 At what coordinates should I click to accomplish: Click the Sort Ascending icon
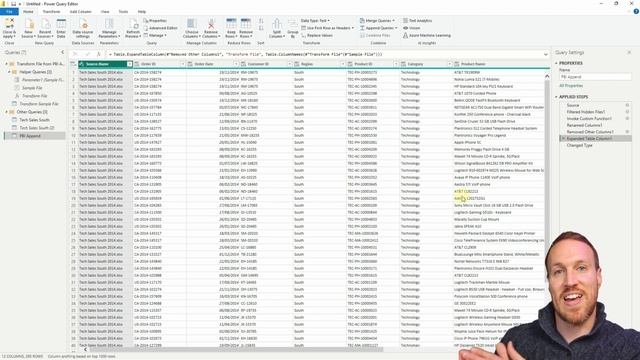coord(261,21)
